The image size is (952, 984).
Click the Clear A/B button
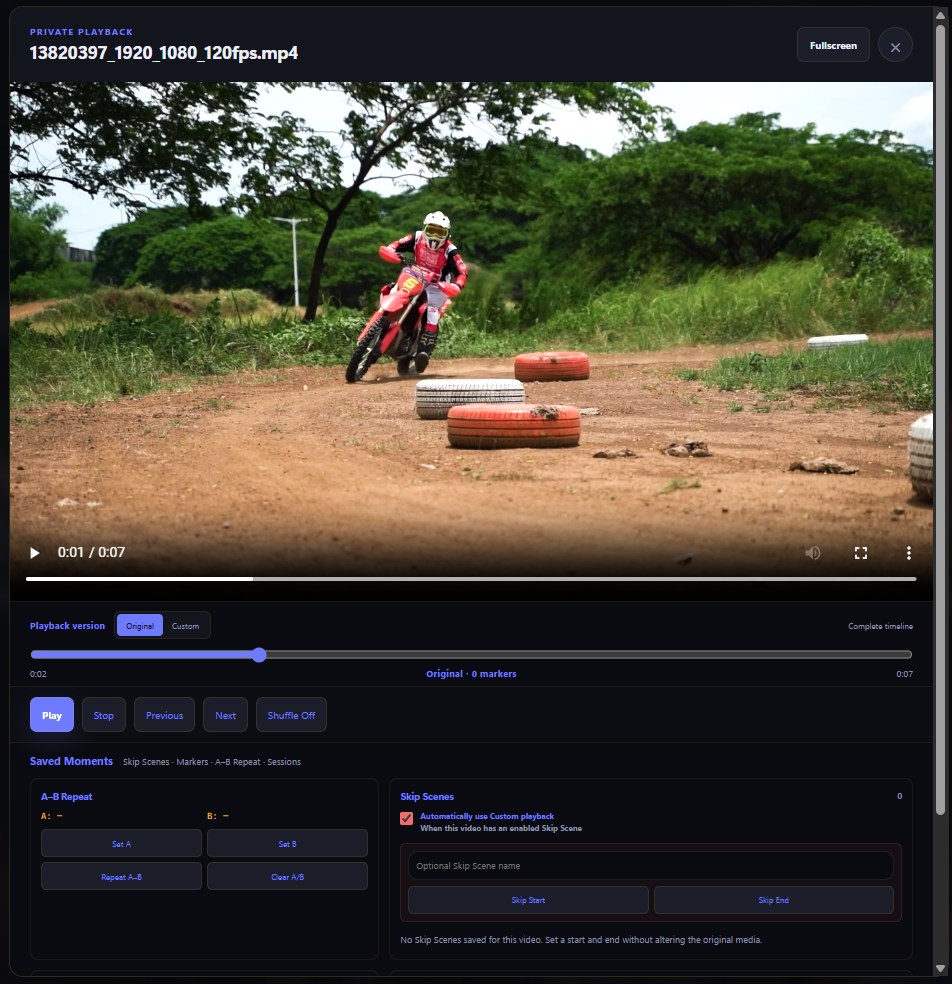click(287, 877)
